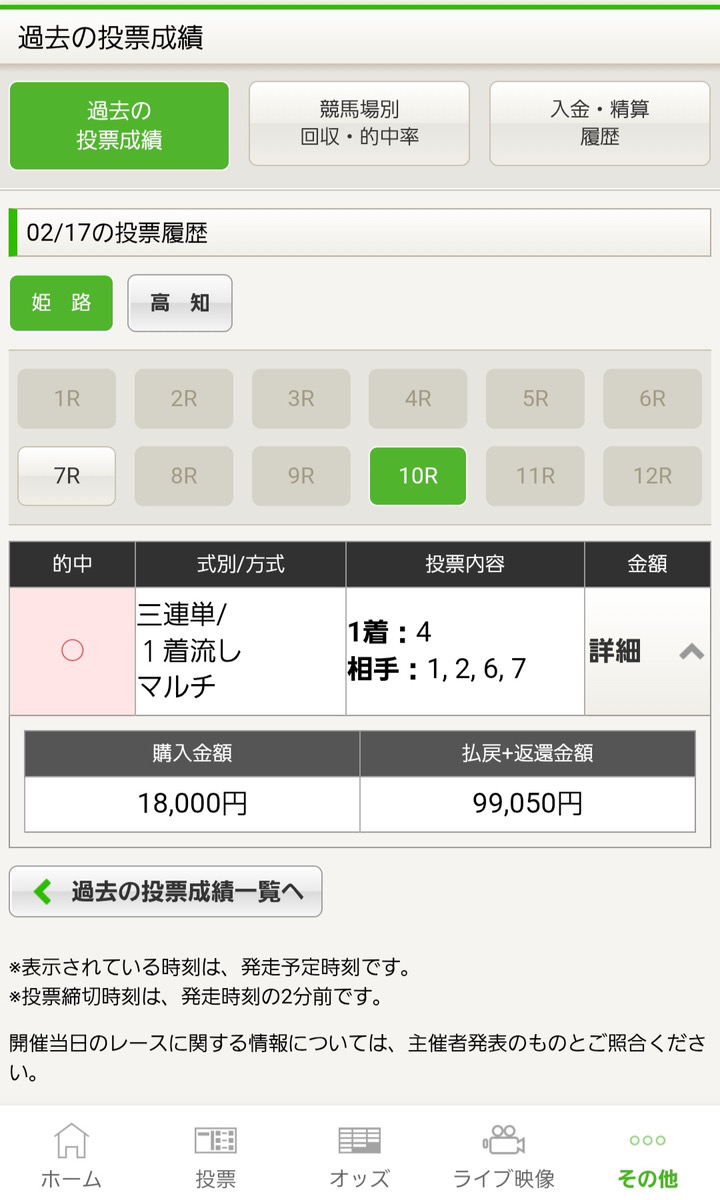Click the 99,050円 payout amount cell
Screen dimensions: 720x1200
click(x=527, y=804)
